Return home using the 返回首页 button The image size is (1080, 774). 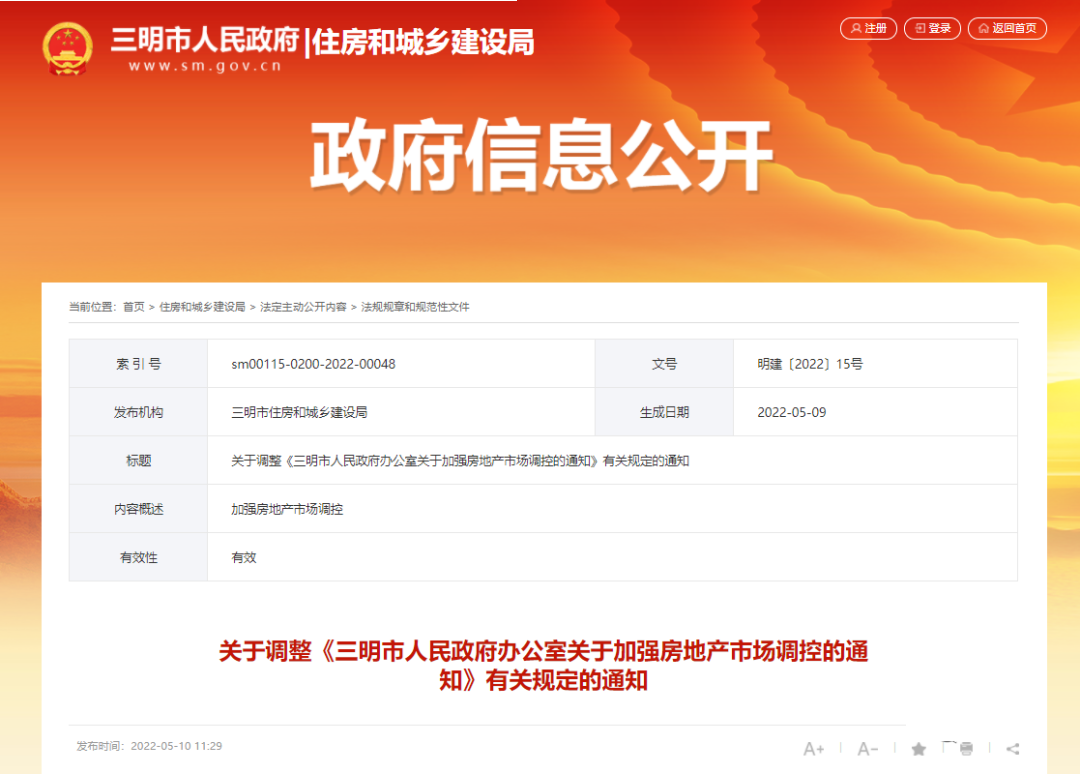(1008, 28)
